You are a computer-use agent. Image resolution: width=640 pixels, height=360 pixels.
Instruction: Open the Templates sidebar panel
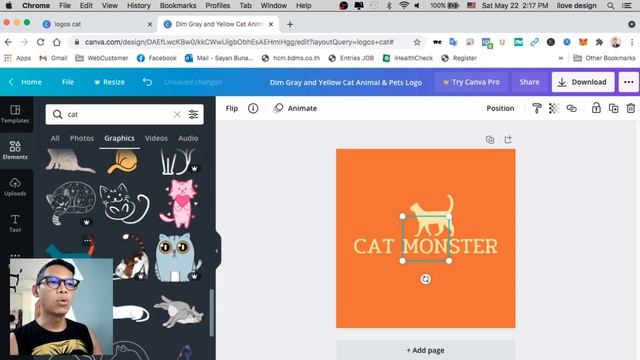coord(15,114)
